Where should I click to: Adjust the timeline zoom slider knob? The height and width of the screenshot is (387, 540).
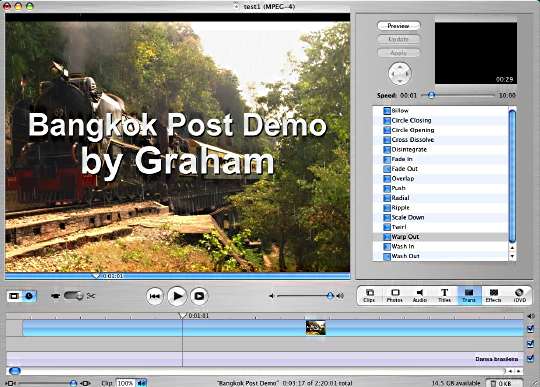coord(73,383)
